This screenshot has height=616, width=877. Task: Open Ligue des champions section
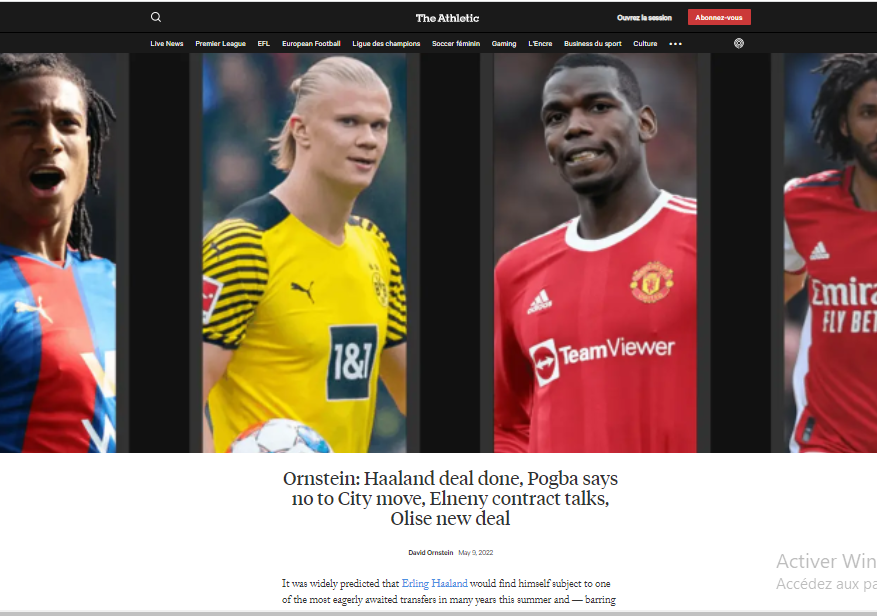coord(386,44)
